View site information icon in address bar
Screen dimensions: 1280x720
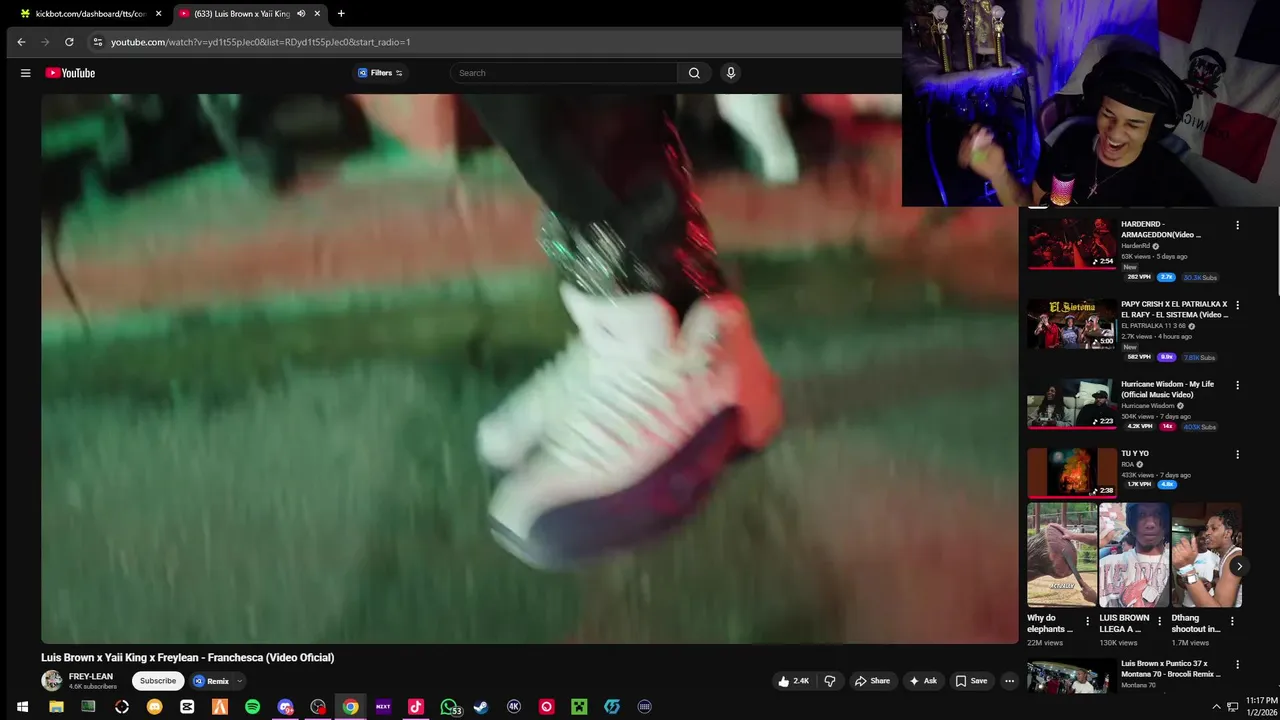(x=97, y=42)
